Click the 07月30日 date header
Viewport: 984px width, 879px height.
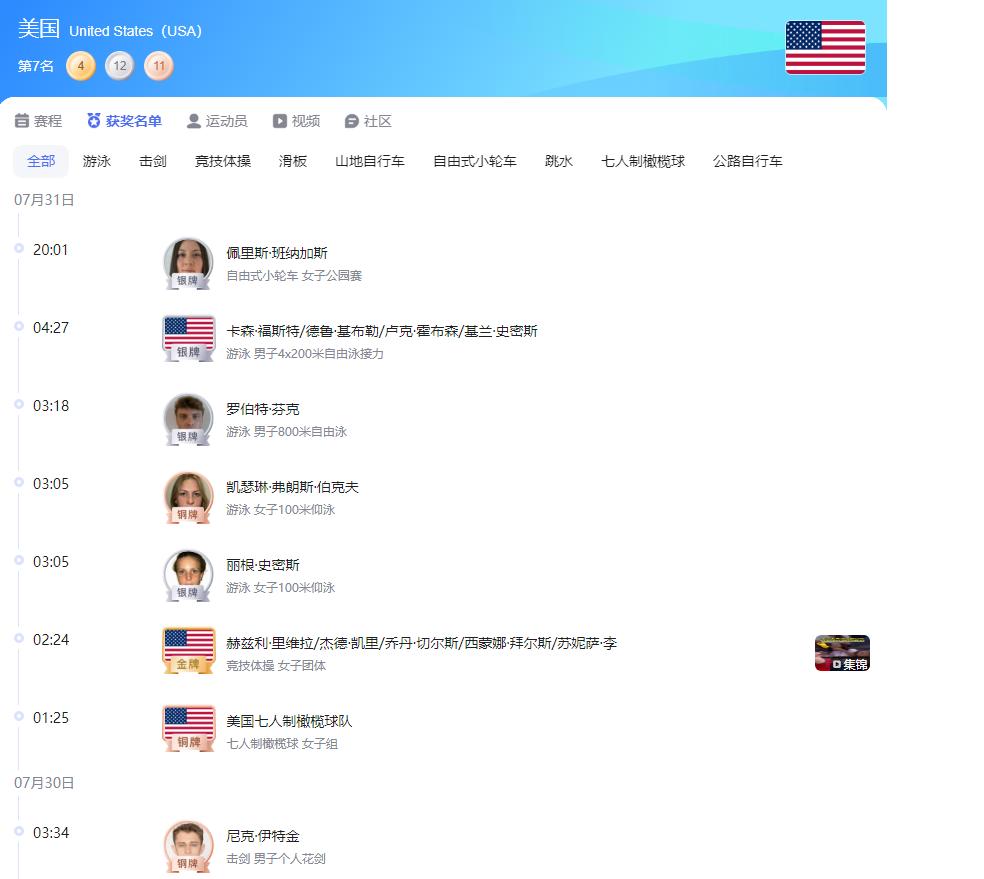[x=44, y=782]
